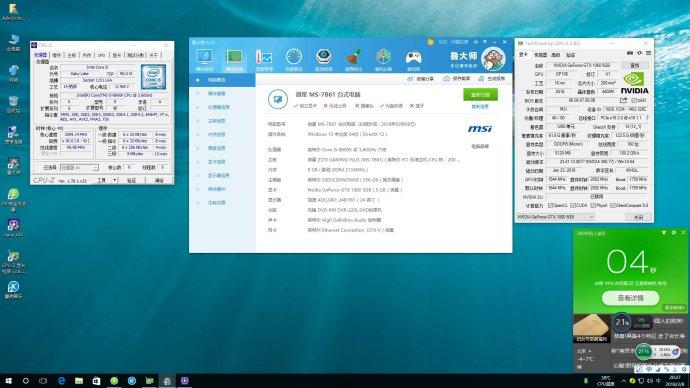690x388 pixels.
Task: Select hard disk info in Ludashi sidebar
Action: coord(217,148)
